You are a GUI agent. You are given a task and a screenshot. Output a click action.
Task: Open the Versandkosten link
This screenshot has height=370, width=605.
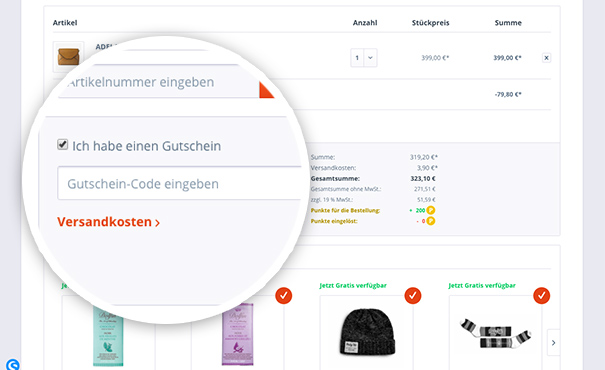click(x=108, y=222)
